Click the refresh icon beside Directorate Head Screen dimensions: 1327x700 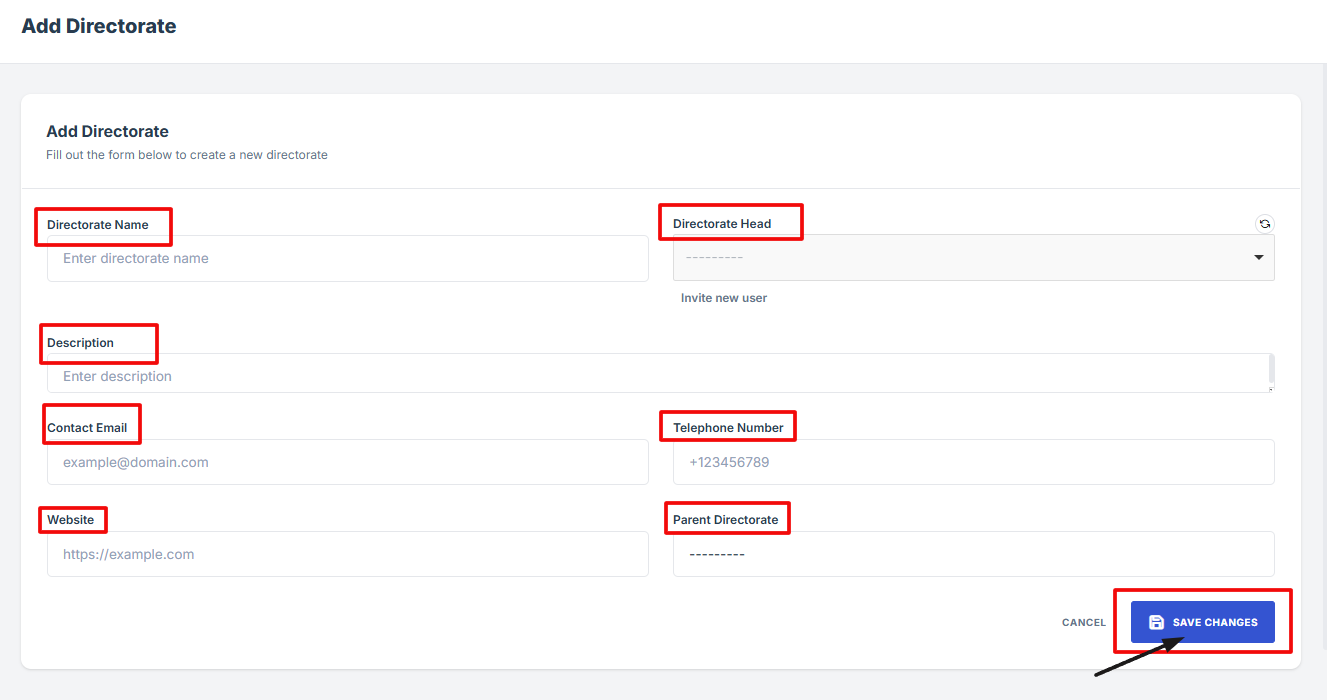pos(1265,224)
